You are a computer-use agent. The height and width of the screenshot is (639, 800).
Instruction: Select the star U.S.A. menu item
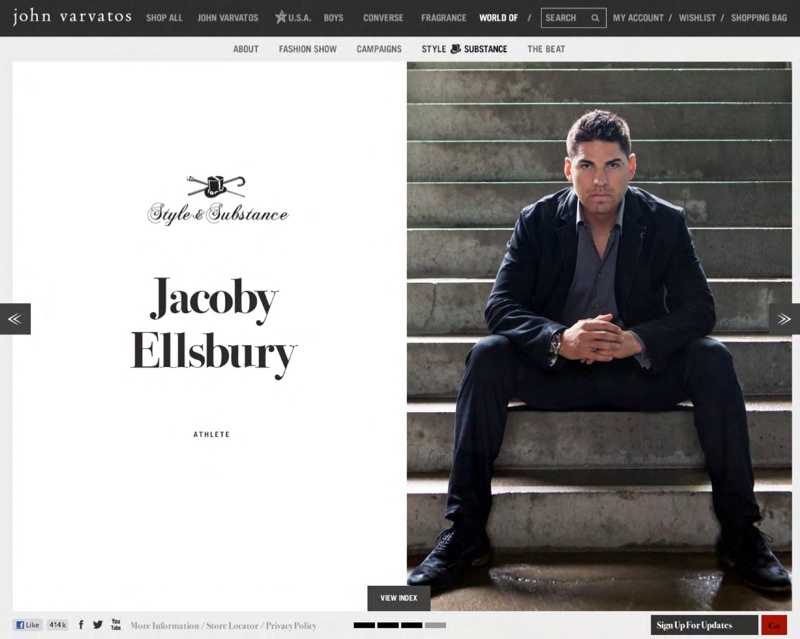coord(293,17)
